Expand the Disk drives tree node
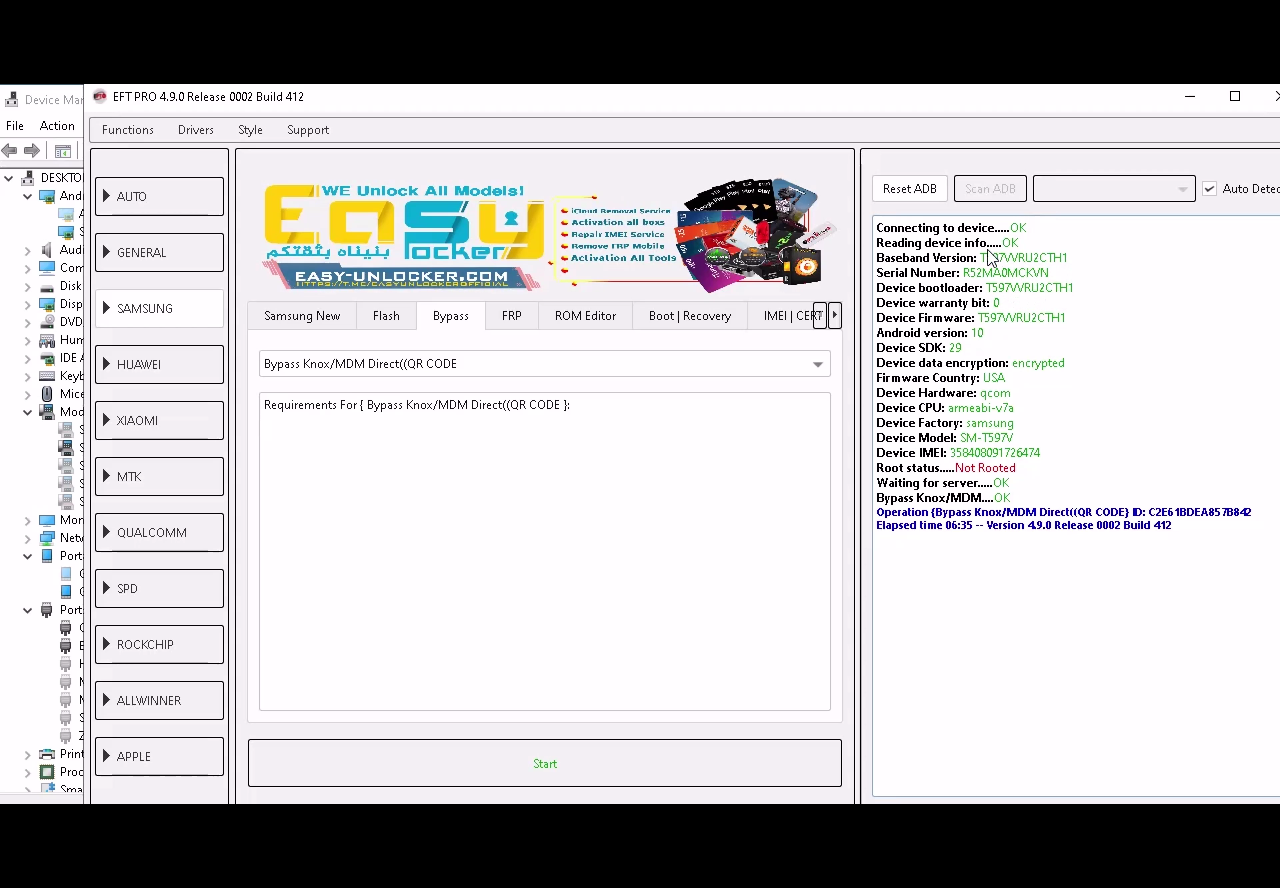The height and width of the screenshot is (888, 1280). coord(28,286)
